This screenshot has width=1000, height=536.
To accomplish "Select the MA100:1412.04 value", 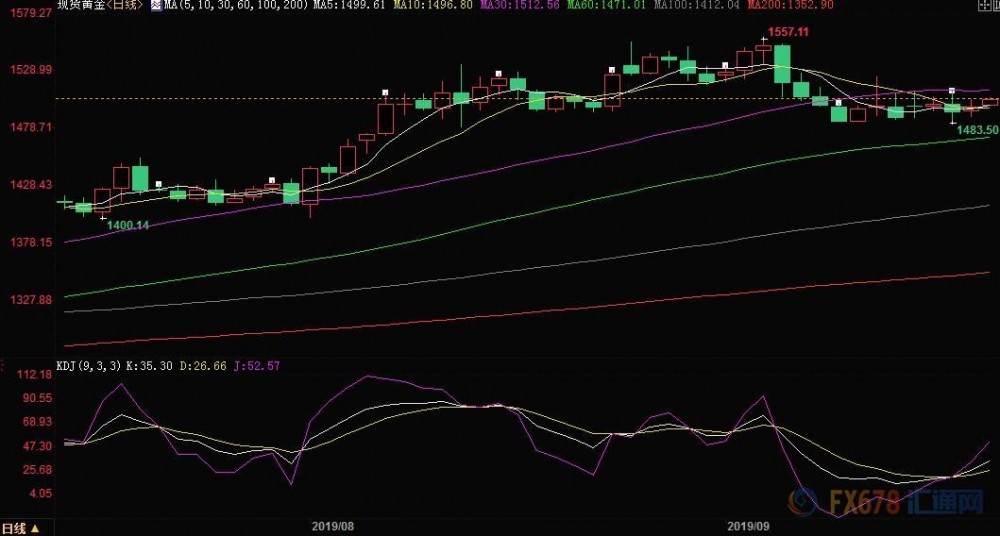I will point(696,5).
